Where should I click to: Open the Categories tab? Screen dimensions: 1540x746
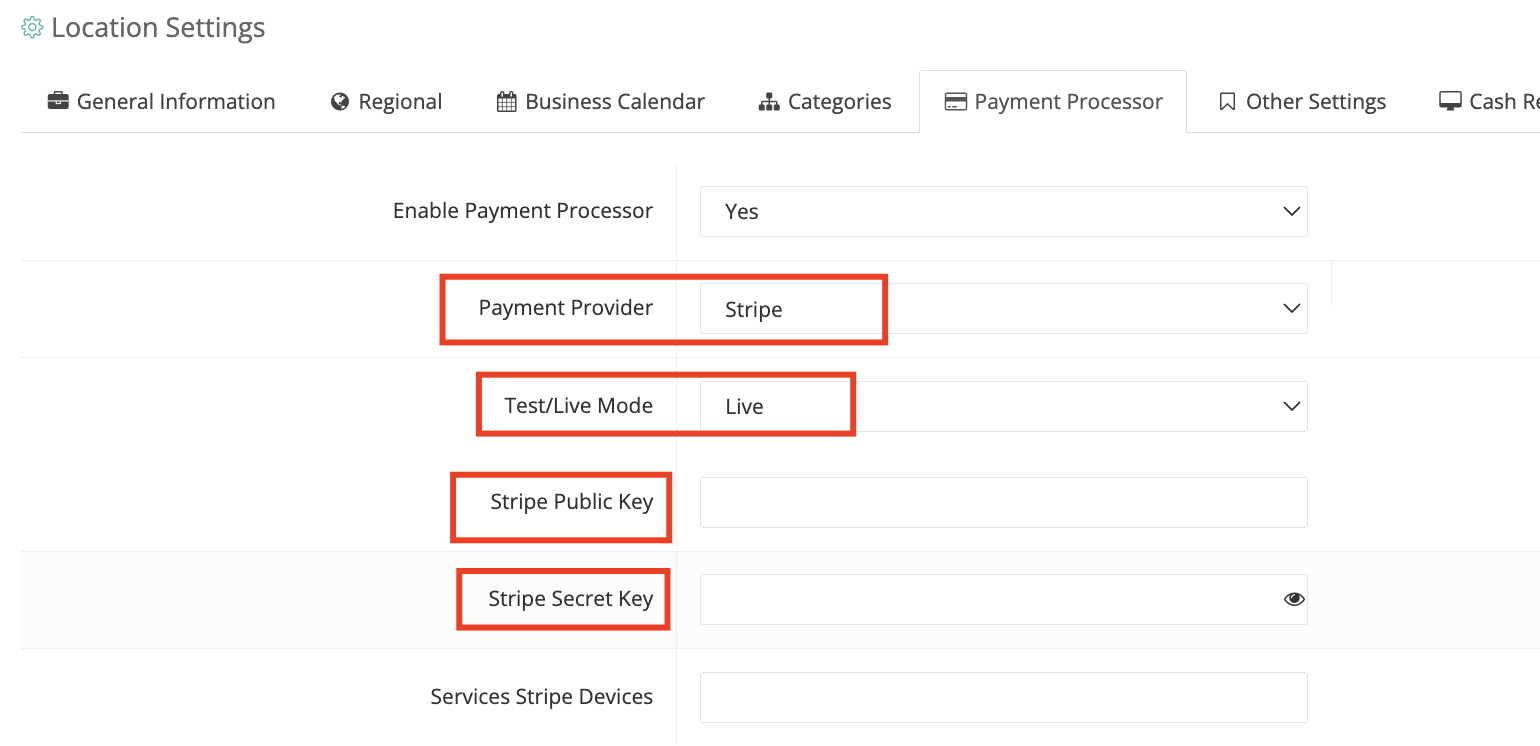(825, 101)
